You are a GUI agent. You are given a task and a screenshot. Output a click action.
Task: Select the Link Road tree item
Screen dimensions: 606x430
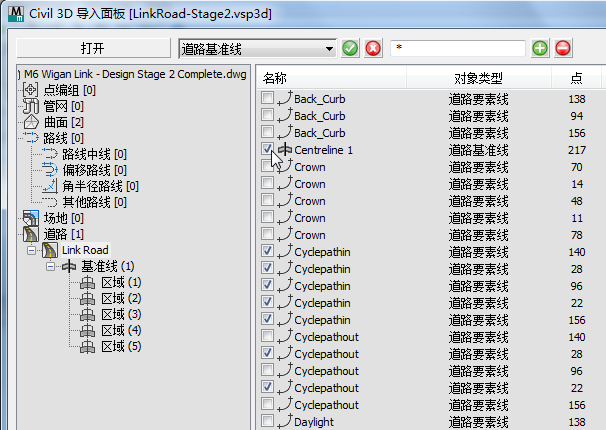tap(85, 250)
